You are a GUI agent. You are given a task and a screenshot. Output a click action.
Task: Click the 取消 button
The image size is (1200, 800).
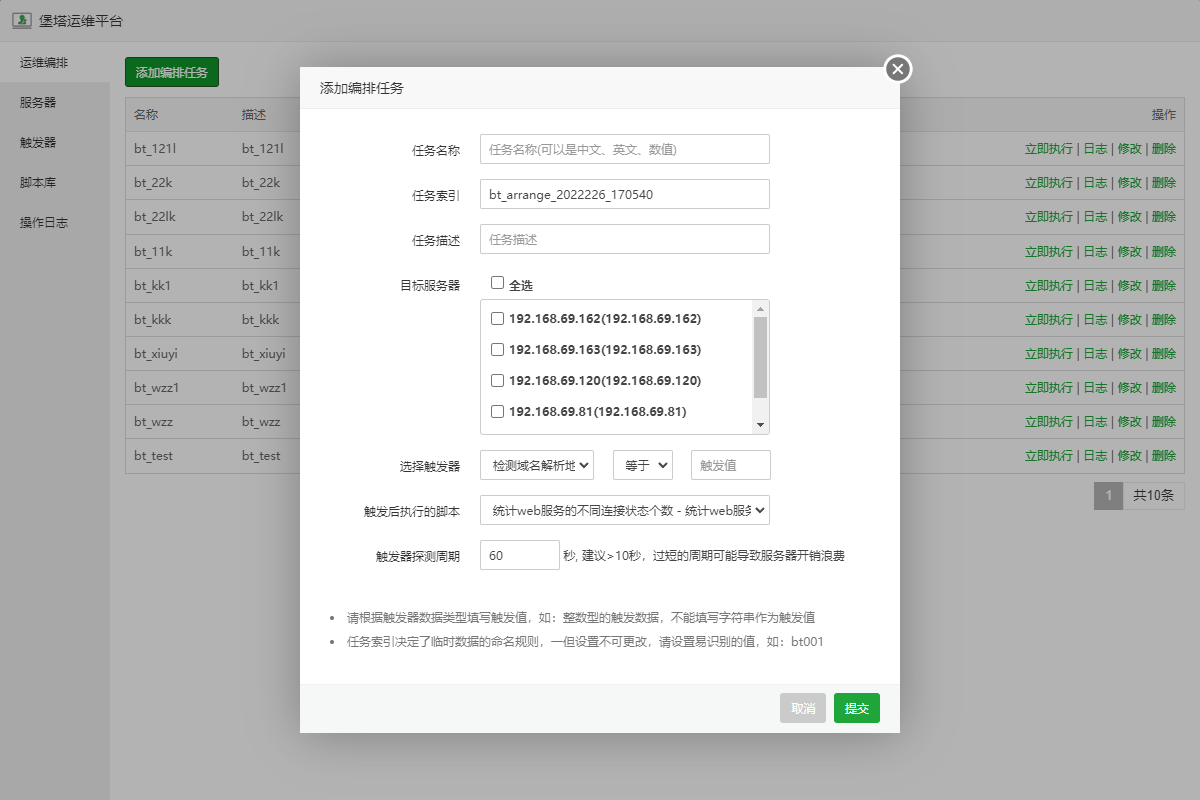(802, 708)
